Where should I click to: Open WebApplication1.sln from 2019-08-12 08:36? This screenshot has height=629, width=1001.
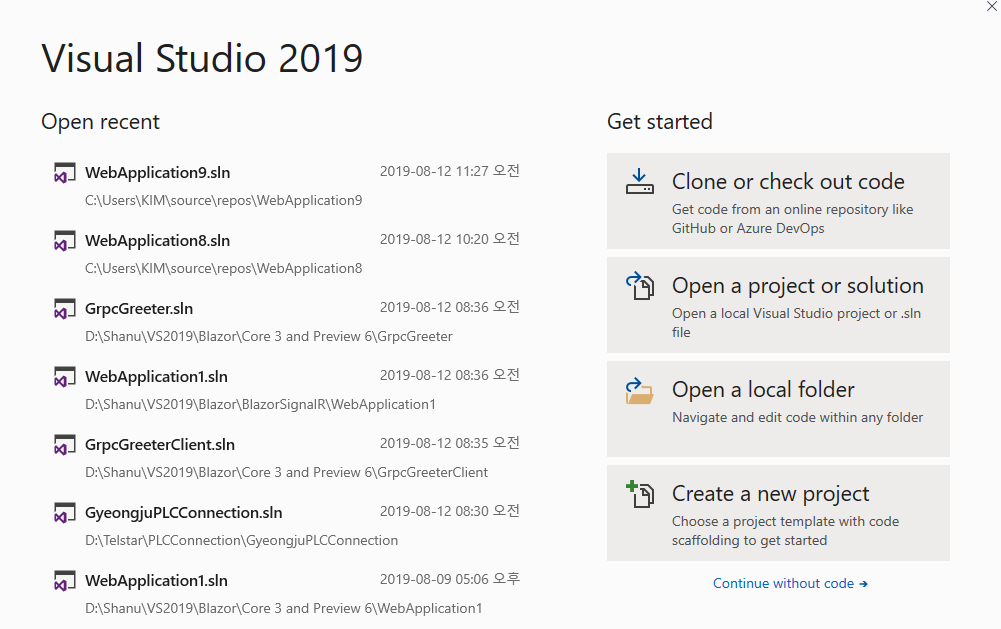[156, 377]
